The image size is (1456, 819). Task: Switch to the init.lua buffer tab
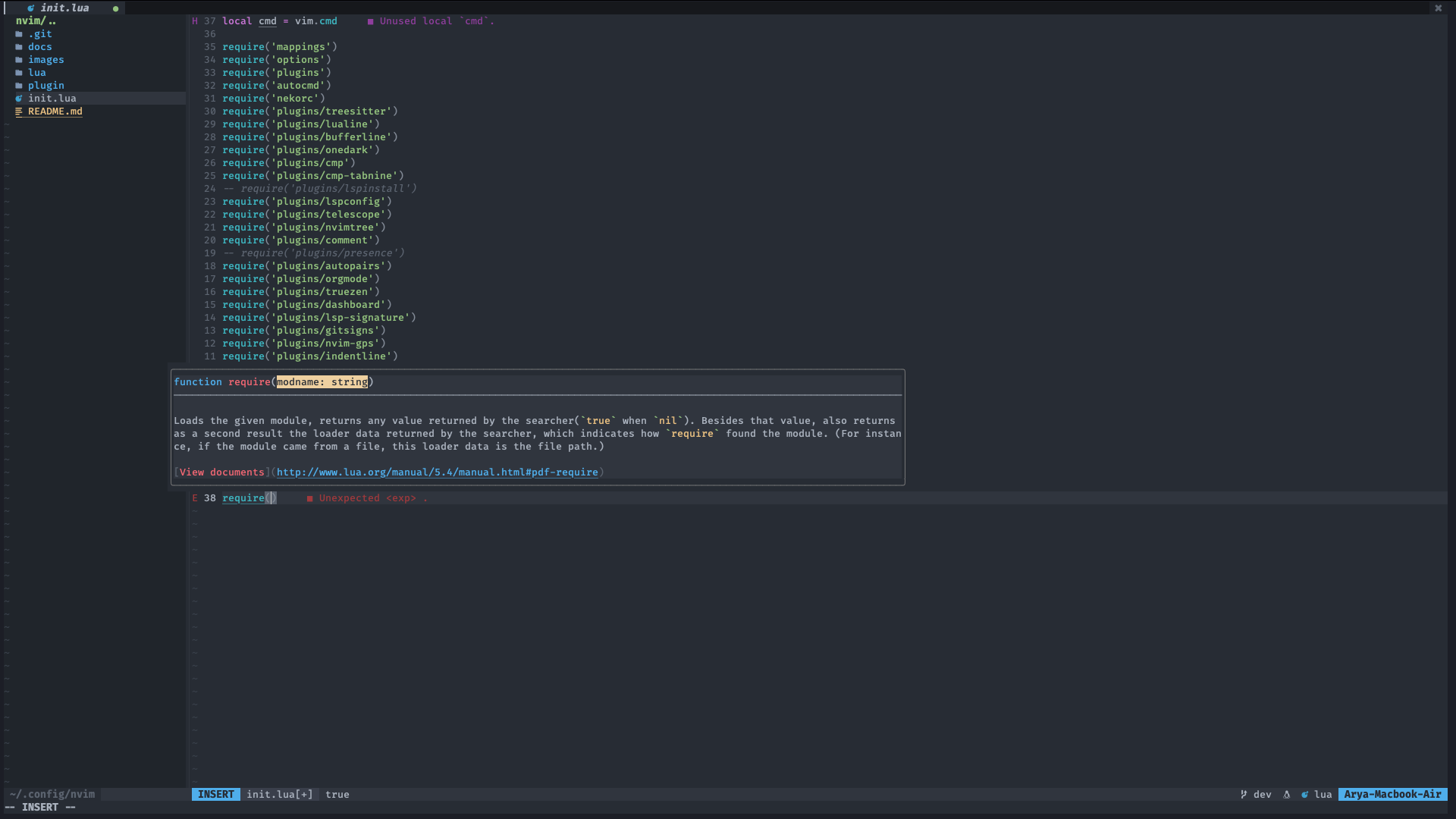[64, 8]
